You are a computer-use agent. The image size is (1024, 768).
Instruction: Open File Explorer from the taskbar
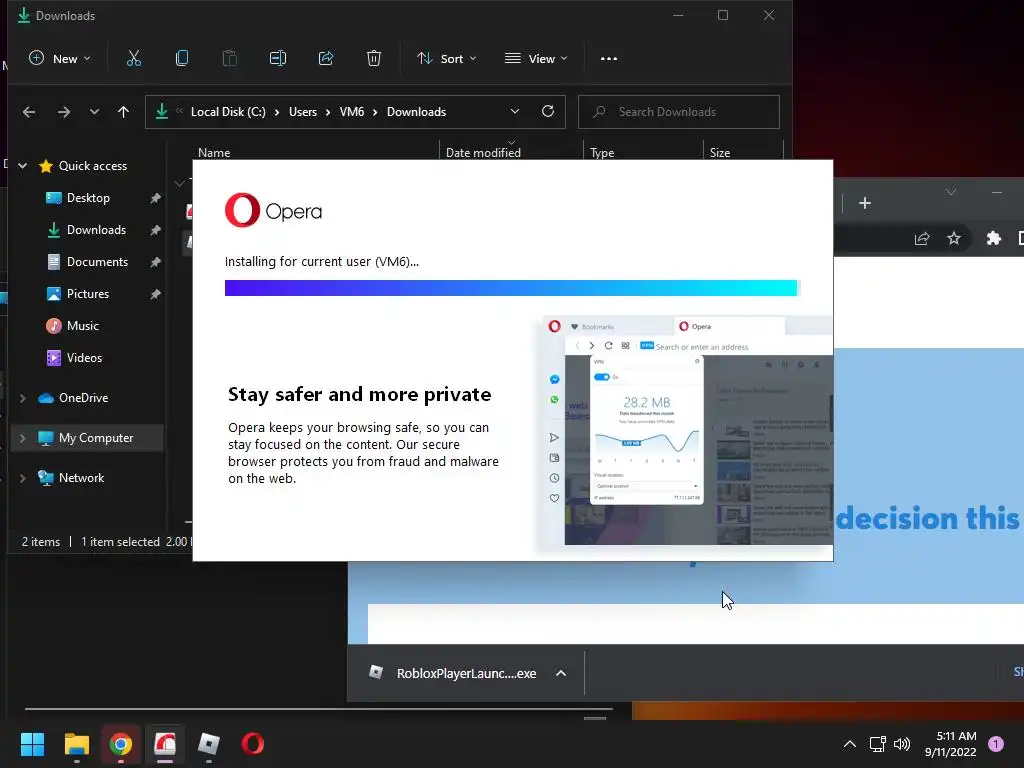(76, 744)
